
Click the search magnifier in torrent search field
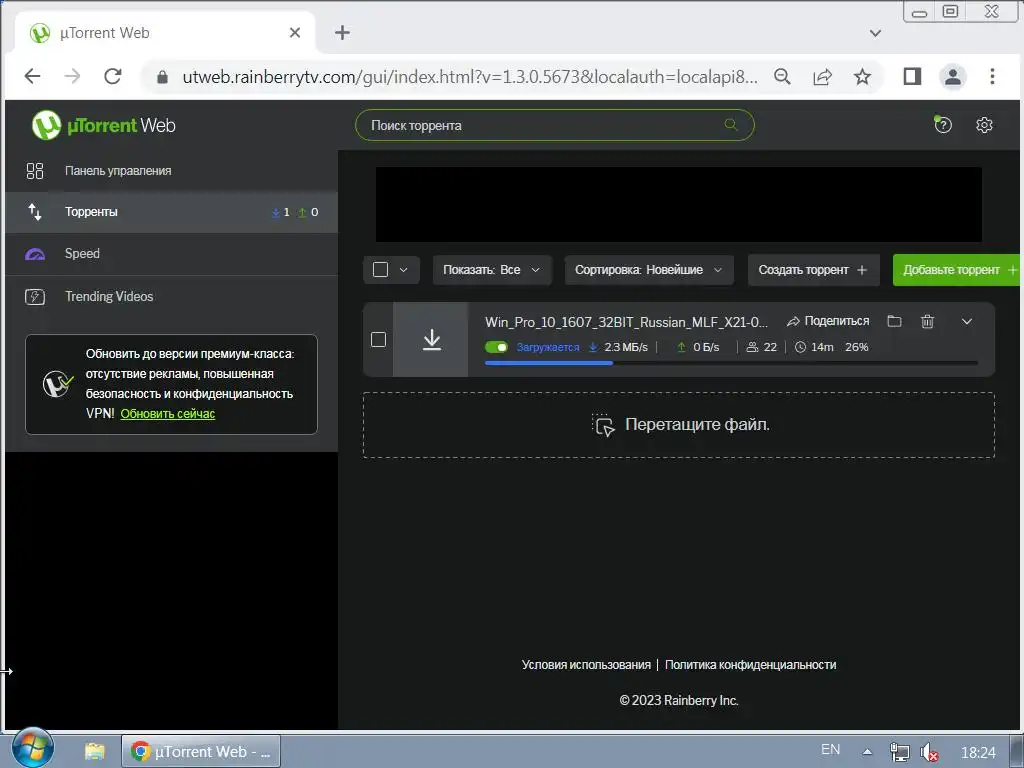(731, 124)
